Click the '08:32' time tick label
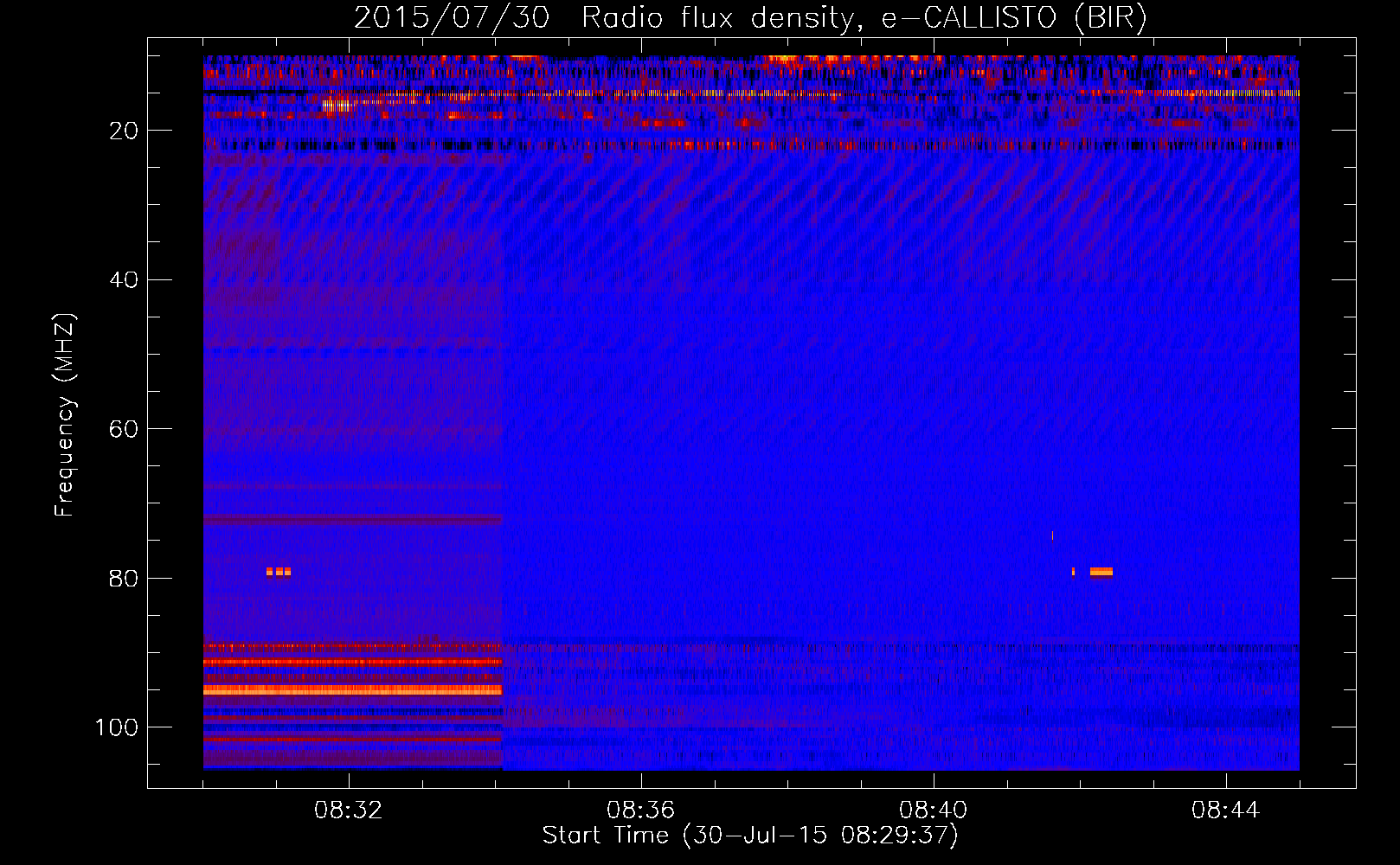 [x=349, y=811]
